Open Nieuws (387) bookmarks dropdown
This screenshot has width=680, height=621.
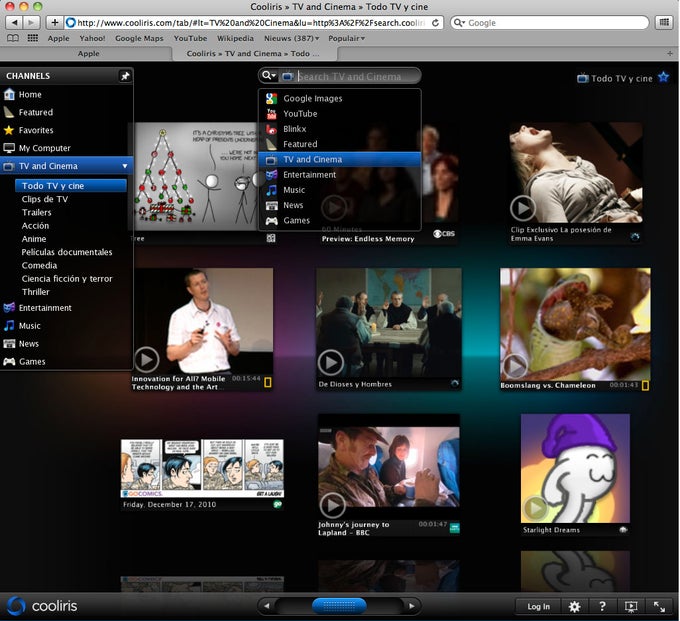click(x=291, y=38)
